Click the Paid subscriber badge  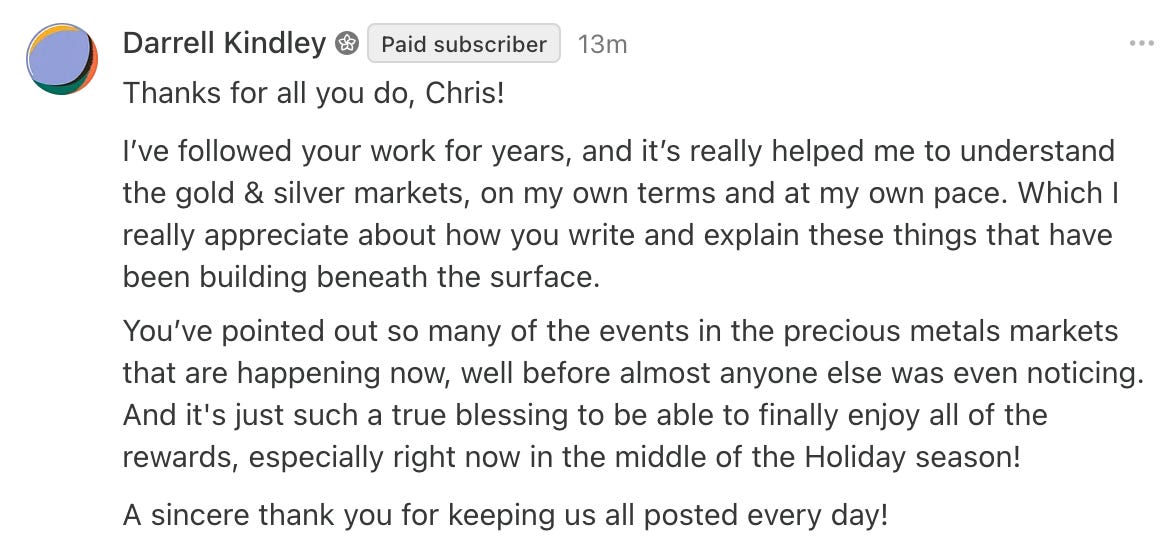click(x=464, y=44)
